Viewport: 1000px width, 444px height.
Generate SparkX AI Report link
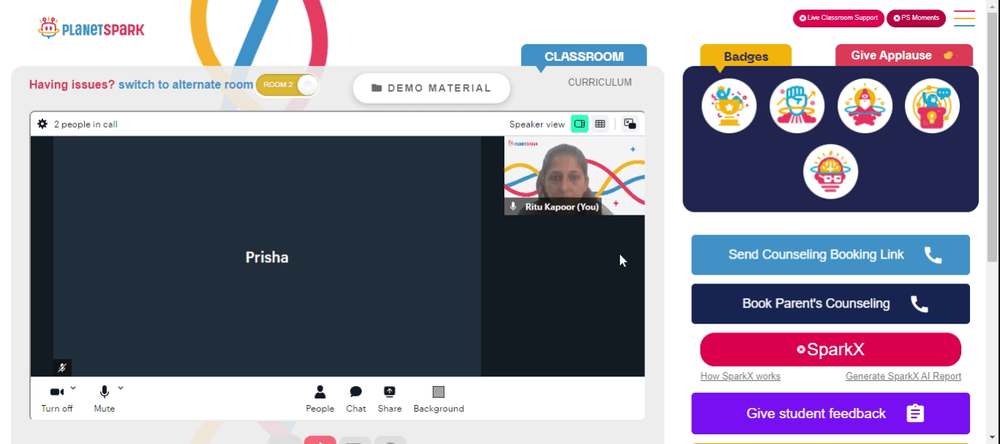click(x=903, y=376)
